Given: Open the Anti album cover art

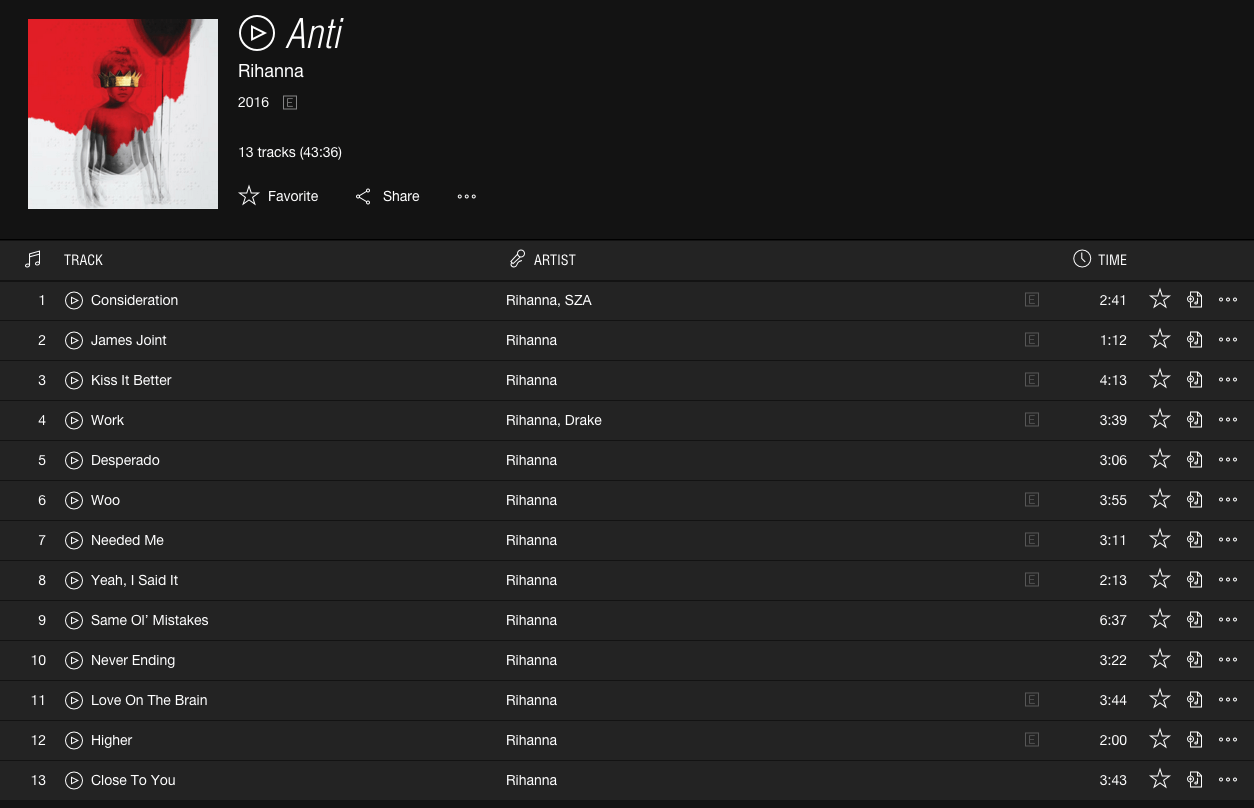Looking at the screenshot, I should pyautogui.click(x=123, y=114).
